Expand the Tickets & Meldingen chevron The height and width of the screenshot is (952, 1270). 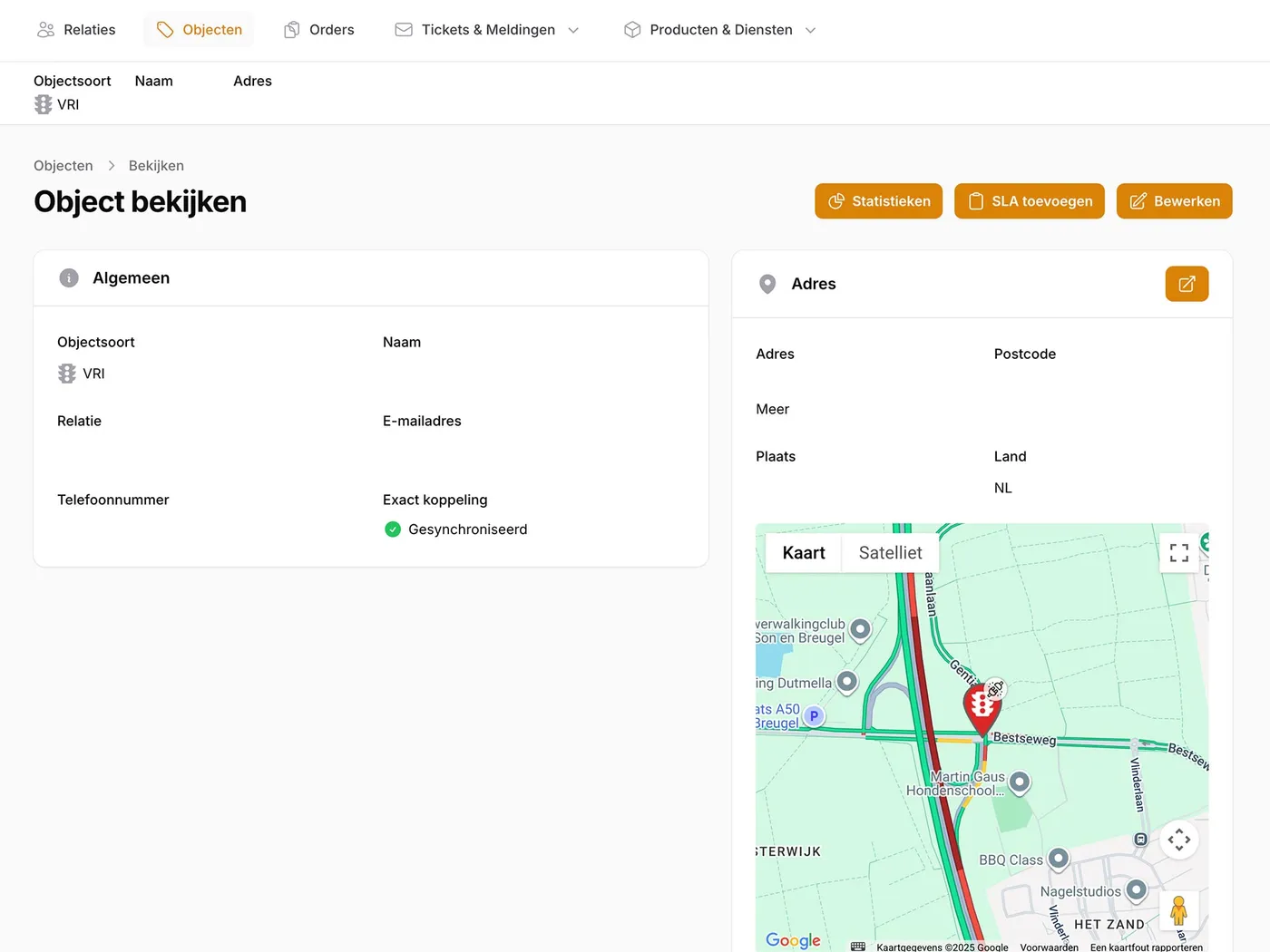573,30
